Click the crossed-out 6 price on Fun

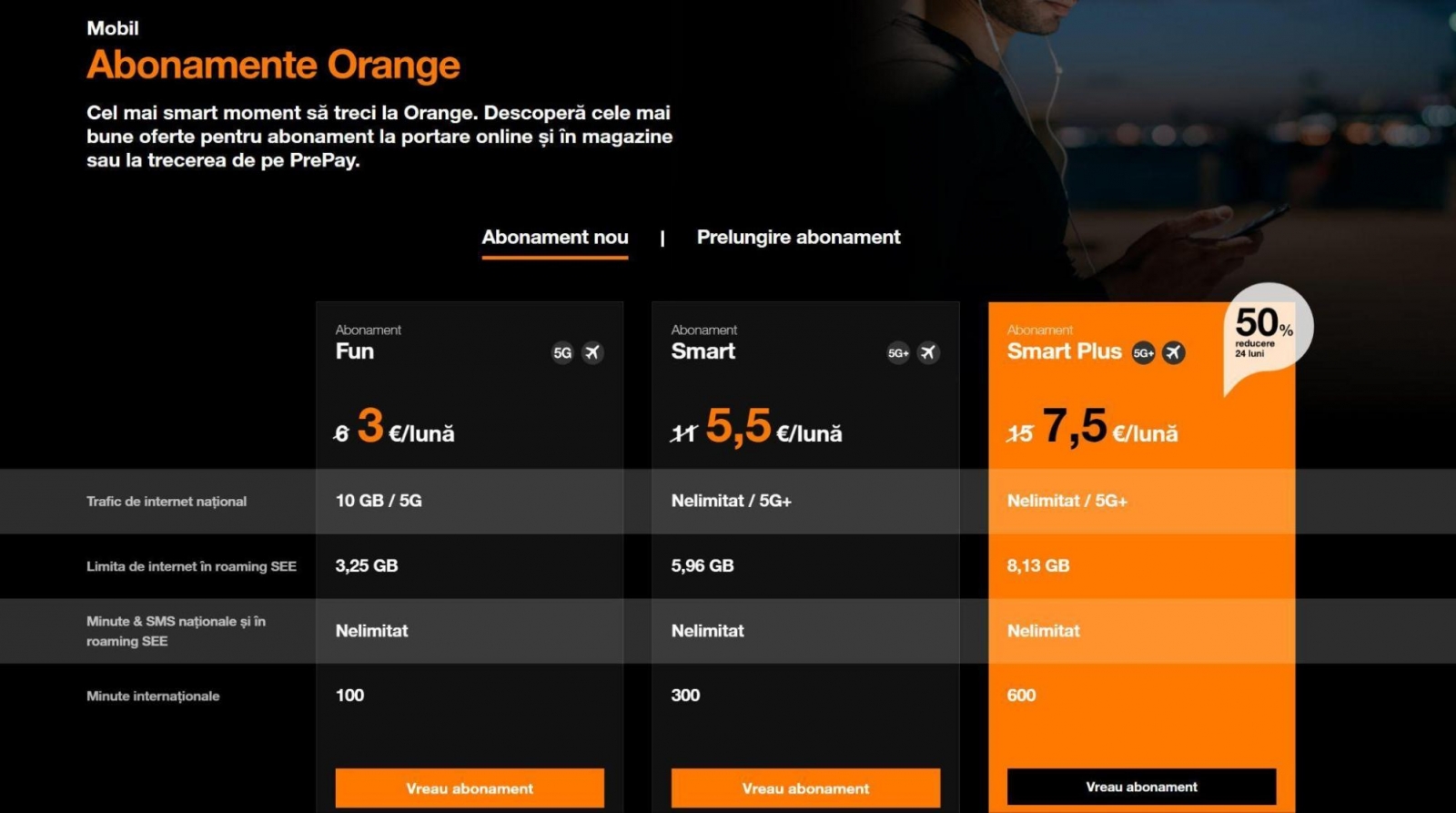click(x=341, y=434)
